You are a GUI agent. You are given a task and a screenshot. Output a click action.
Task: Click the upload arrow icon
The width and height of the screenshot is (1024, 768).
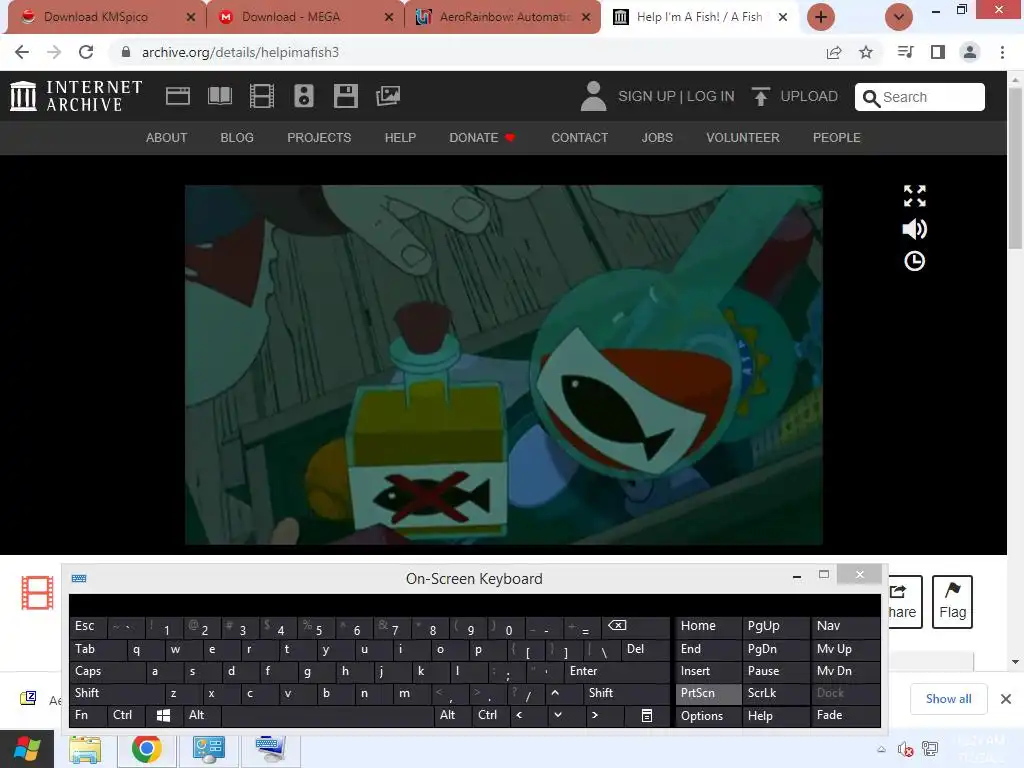[x=761, y=96]
